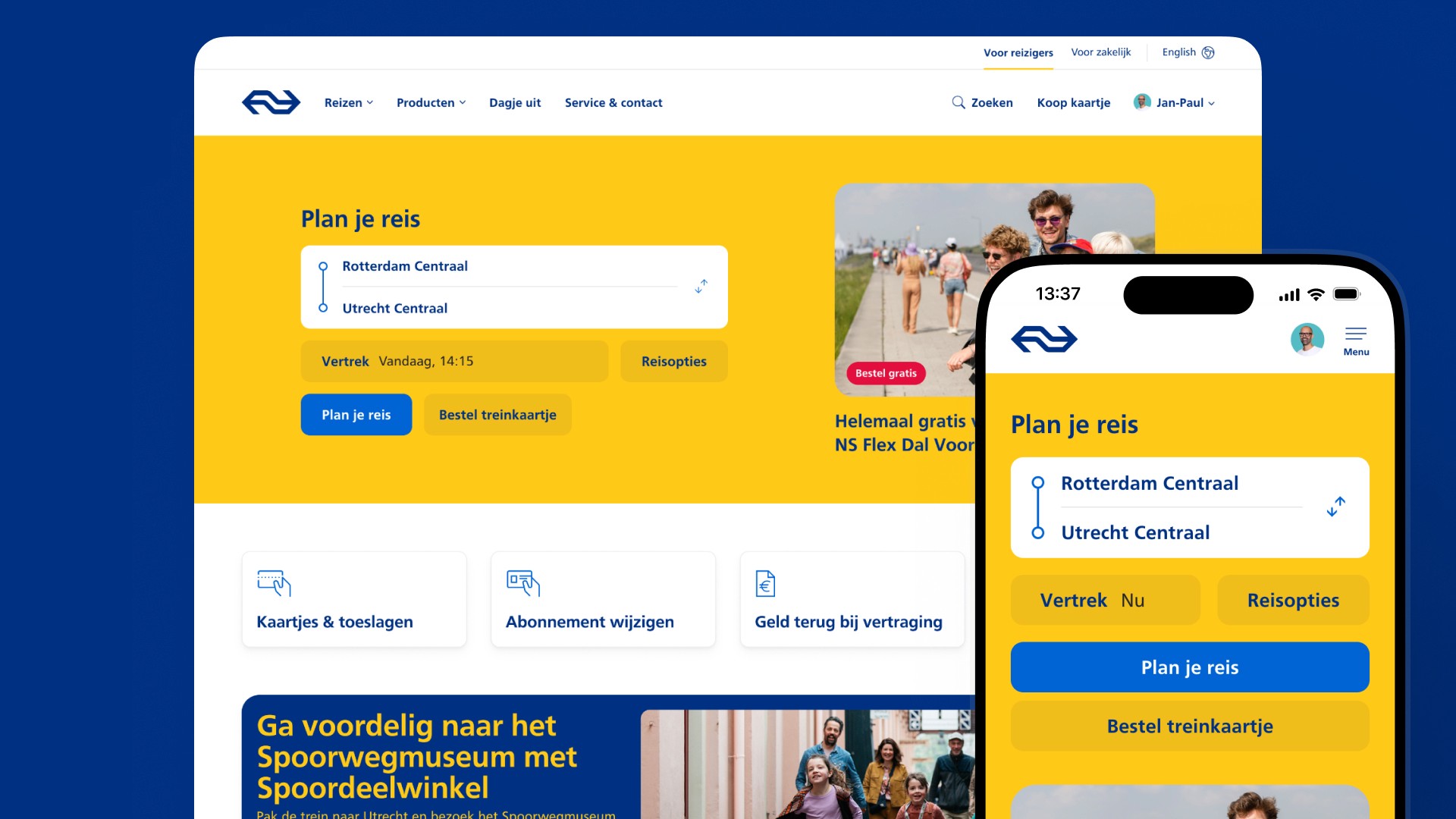Tap the profile avatar in mobile header

[x=1307, y=339]
